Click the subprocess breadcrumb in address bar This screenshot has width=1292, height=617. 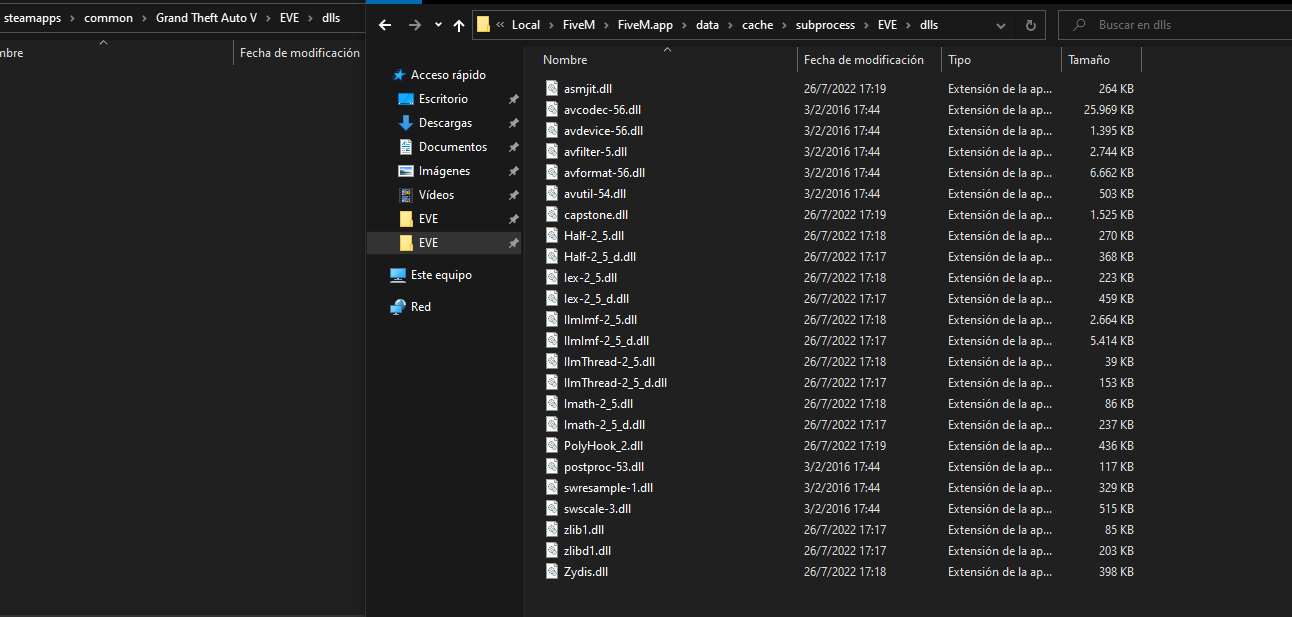[826, 25]
